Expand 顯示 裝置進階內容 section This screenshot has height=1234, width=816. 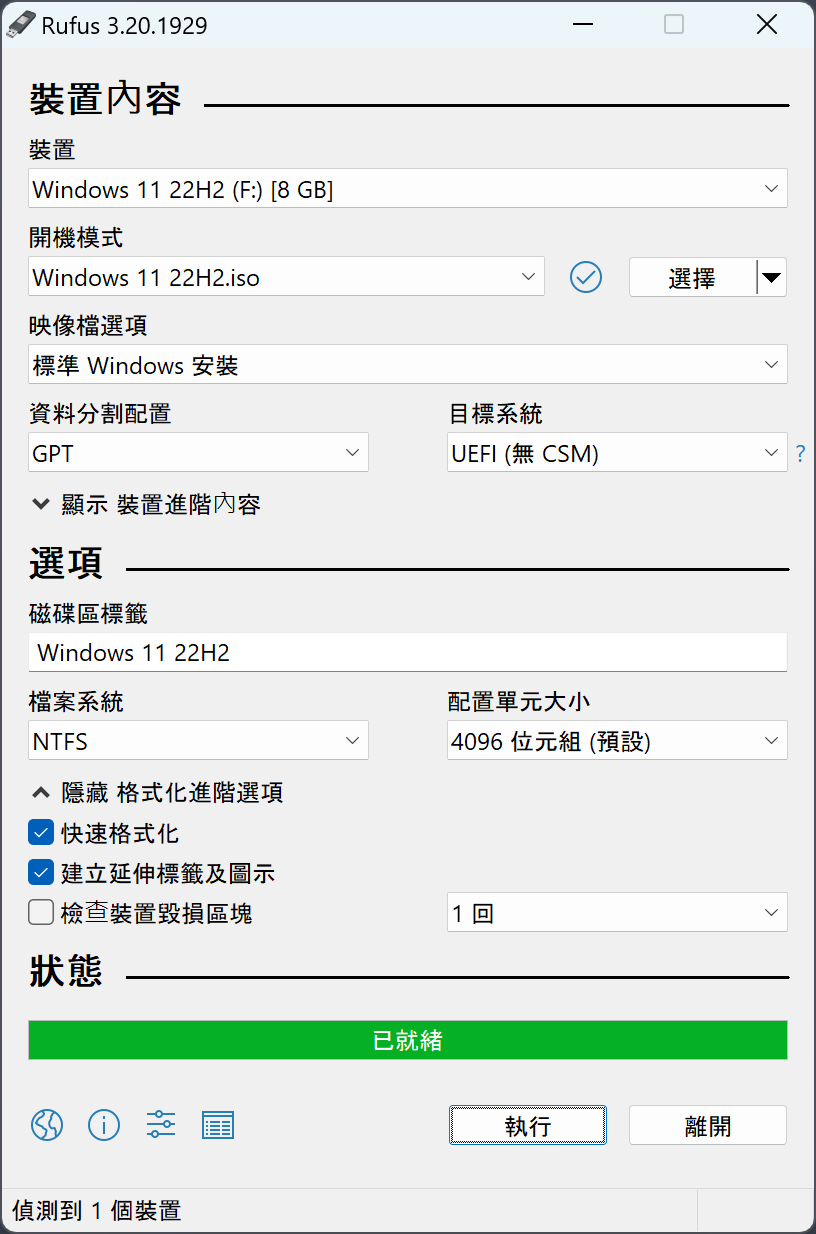click(146, 504)
